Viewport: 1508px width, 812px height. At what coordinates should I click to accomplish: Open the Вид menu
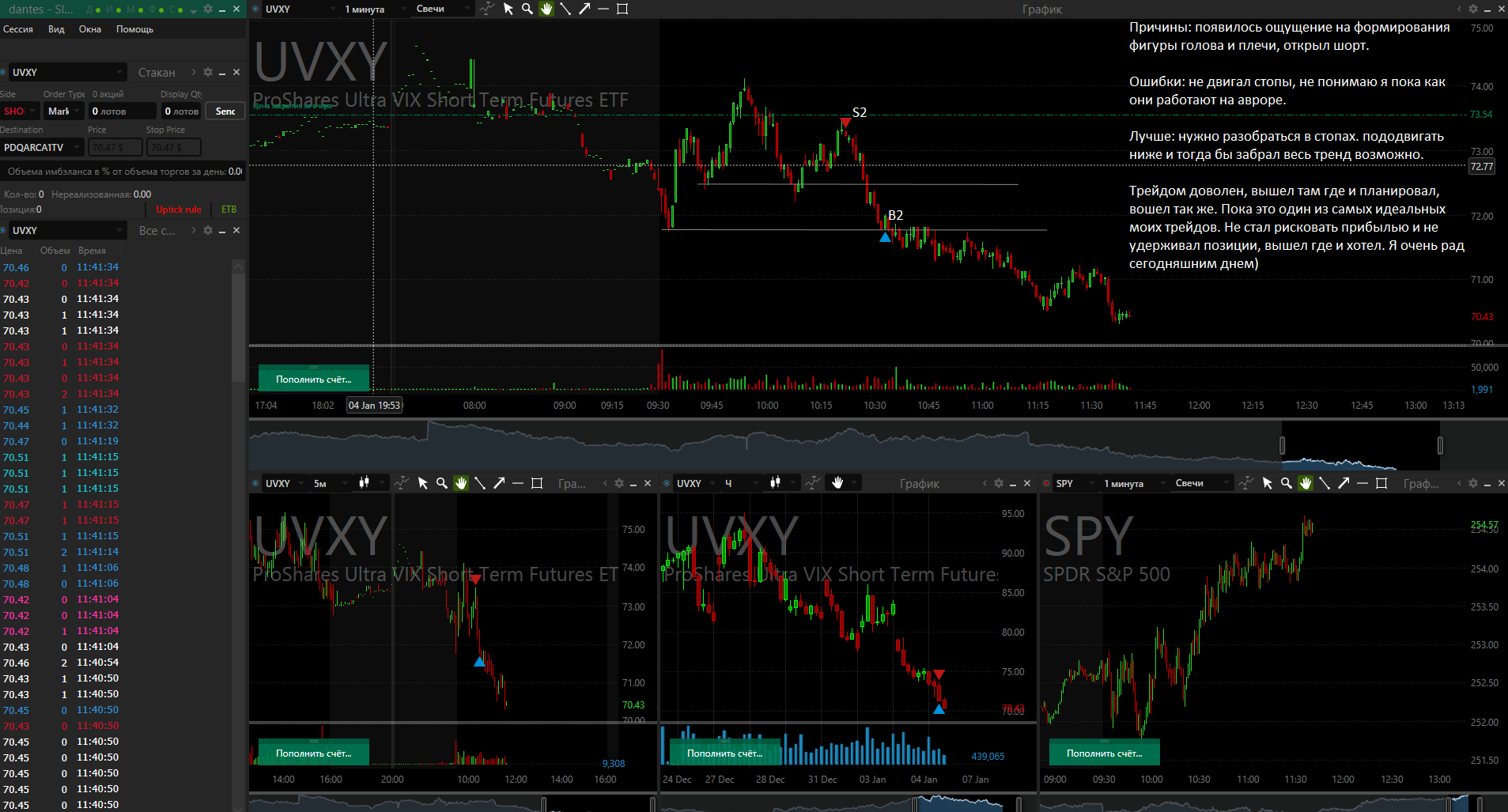[x=56, y=29]
